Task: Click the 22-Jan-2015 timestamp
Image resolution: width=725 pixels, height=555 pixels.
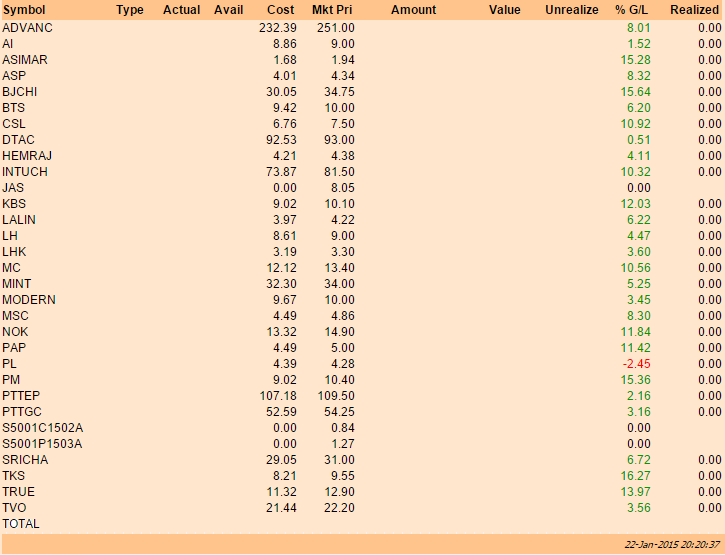Action: pyautogui.click(x=672, y=545)
